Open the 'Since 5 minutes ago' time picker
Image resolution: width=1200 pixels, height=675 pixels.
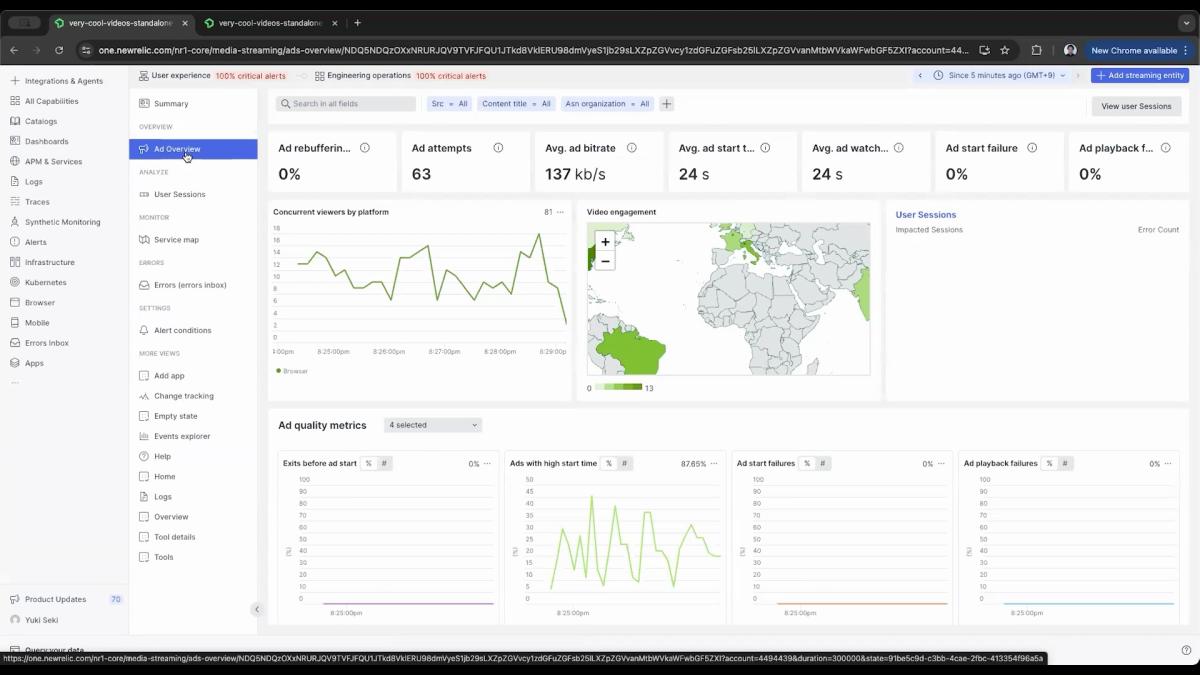coord(1000,76)
